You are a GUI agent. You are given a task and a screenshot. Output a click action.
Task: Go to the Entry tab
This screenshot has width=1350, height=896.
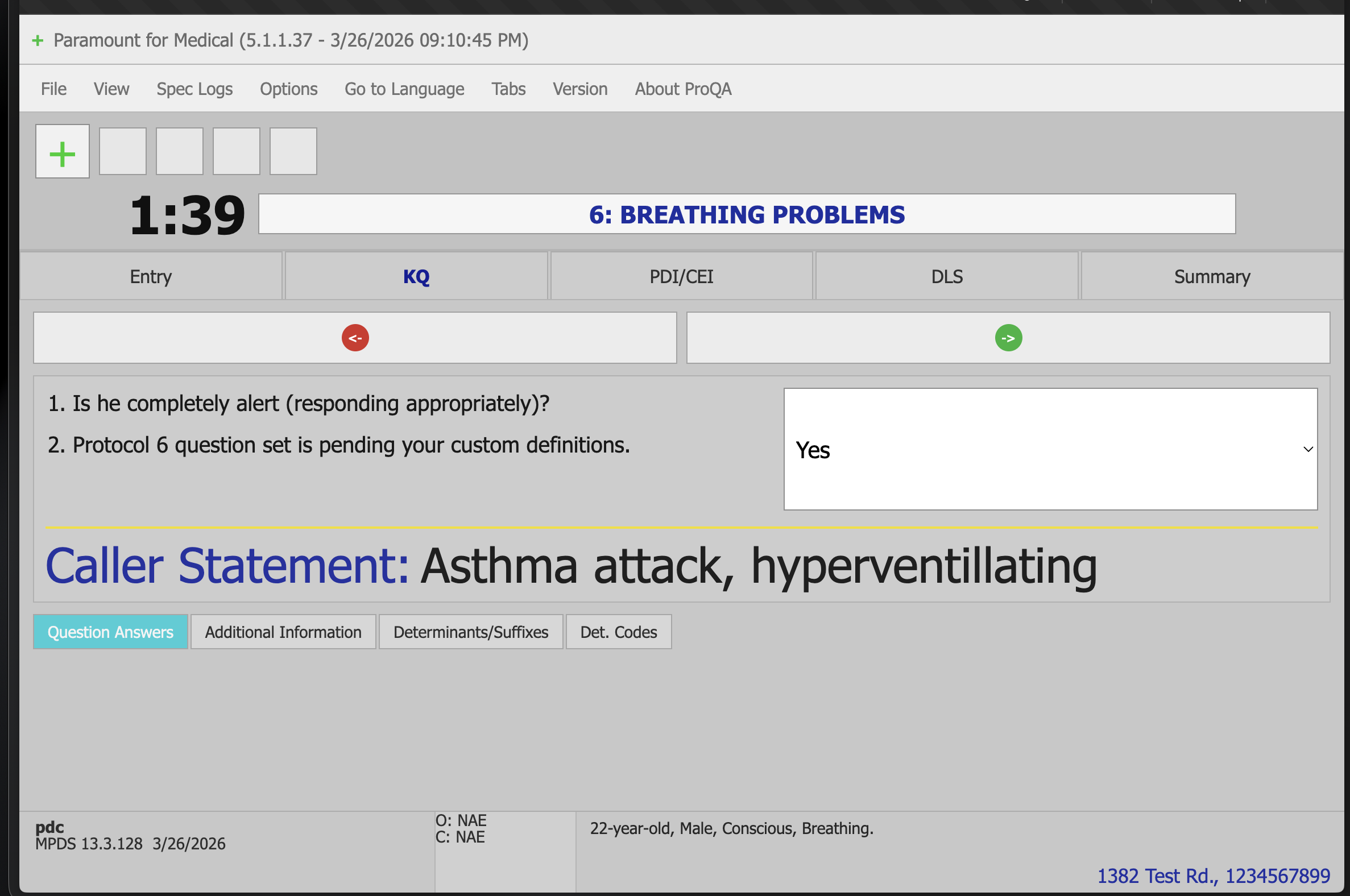point(151,277)
